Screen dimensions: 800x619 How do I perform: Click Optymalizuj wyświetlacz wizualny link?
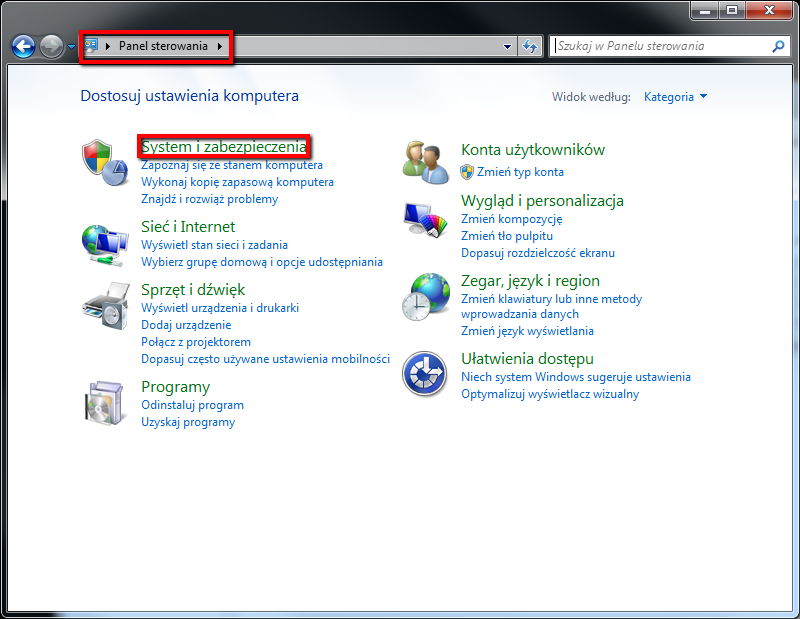click(x=550, y=394)
